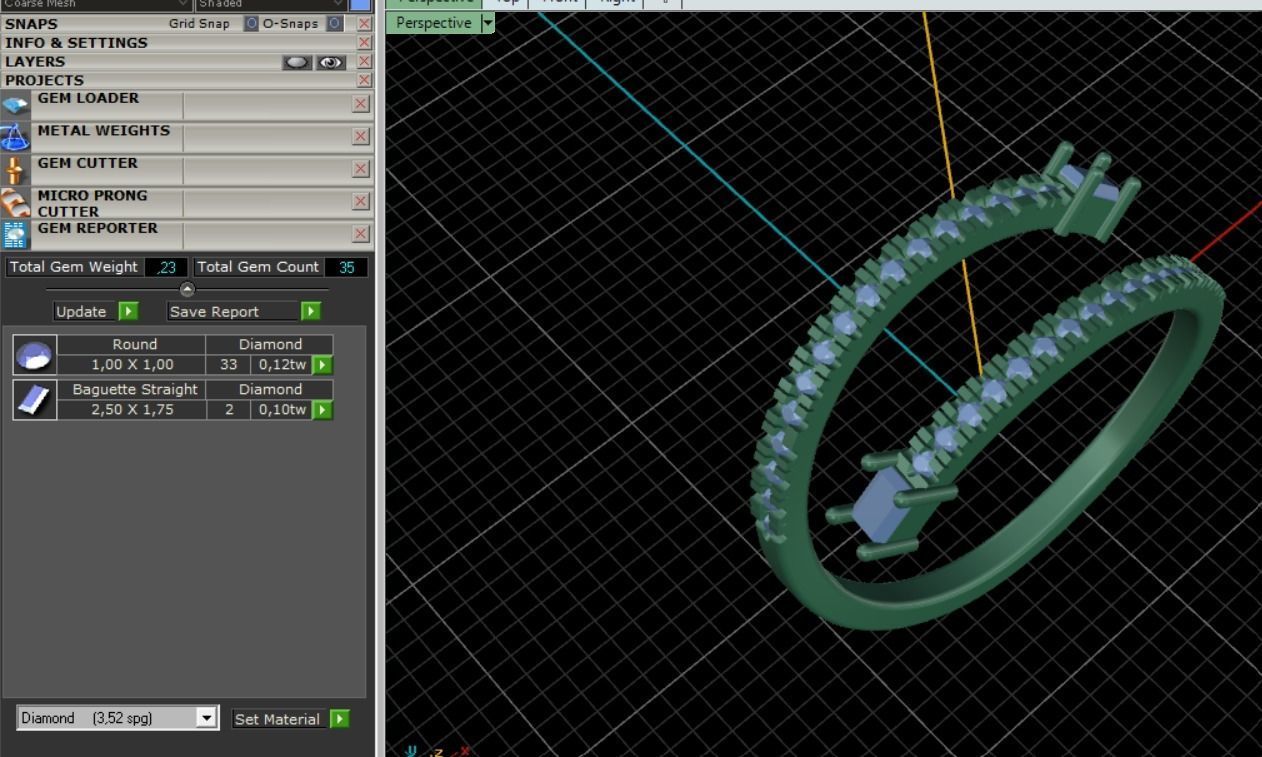The width and height of the screenshot is (1262, 757).
Task: Open the Gem Cutter tool icon
Action: [15, 169]
